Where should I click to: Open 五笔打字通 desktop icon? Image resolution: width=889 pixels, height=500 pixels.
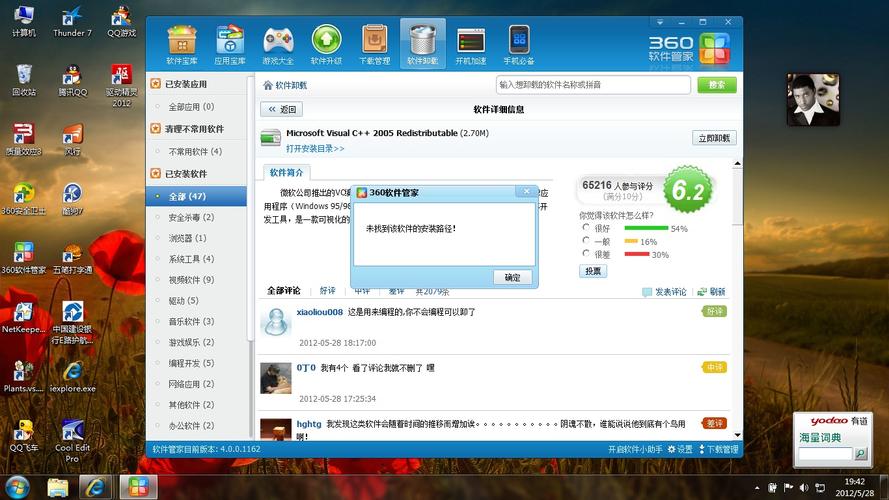72,258
